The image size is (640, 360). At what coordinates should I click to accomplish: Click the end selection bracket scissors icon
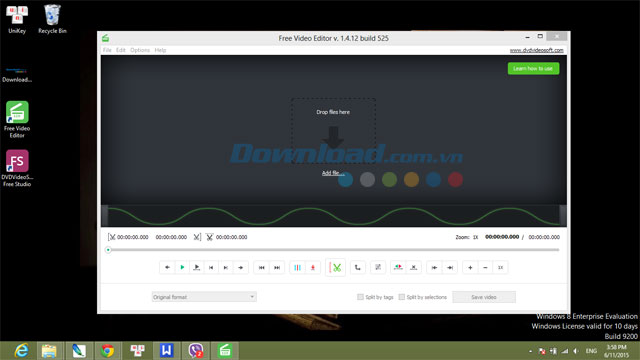coord(197,237)
